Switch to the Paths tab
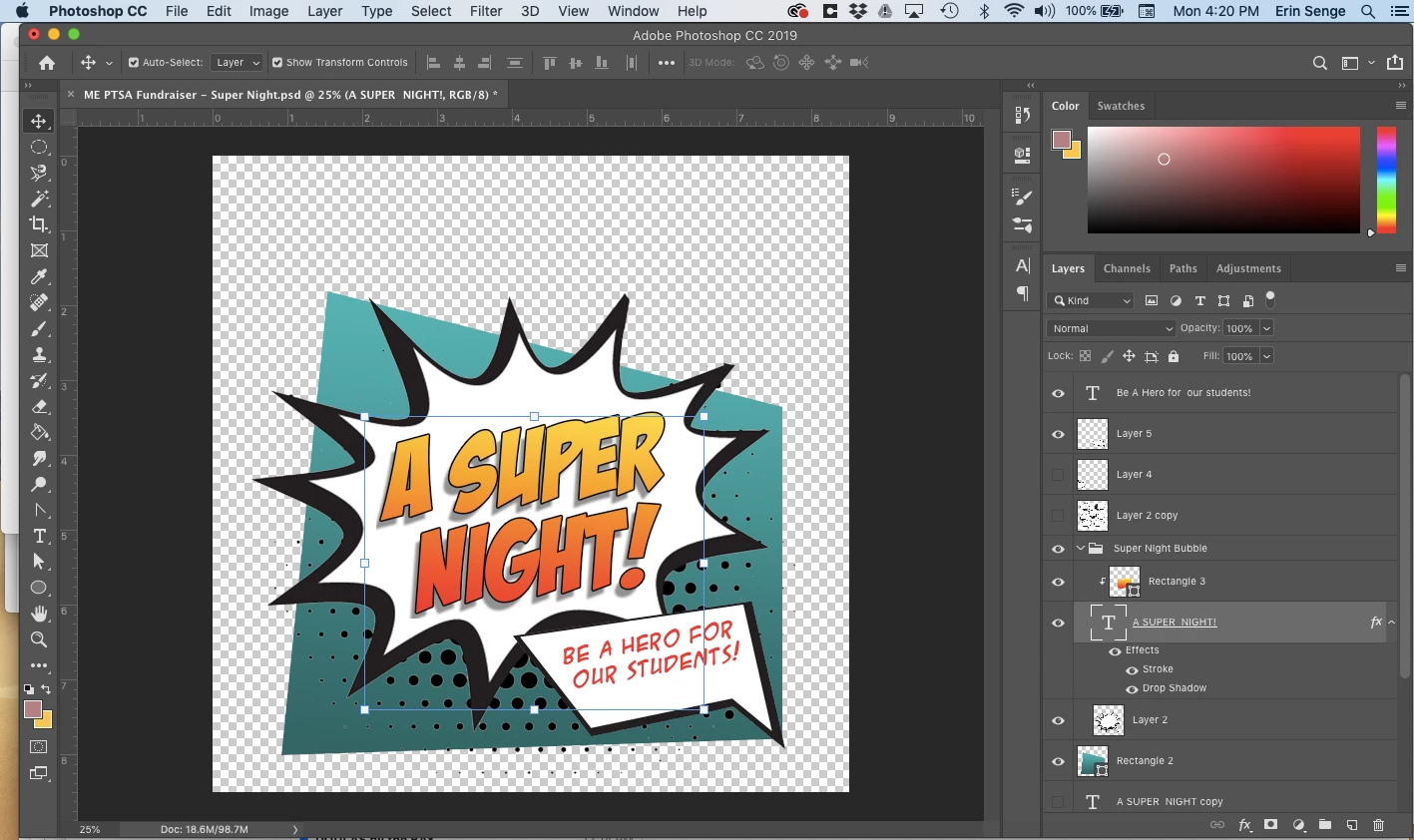 [1182, 268]
